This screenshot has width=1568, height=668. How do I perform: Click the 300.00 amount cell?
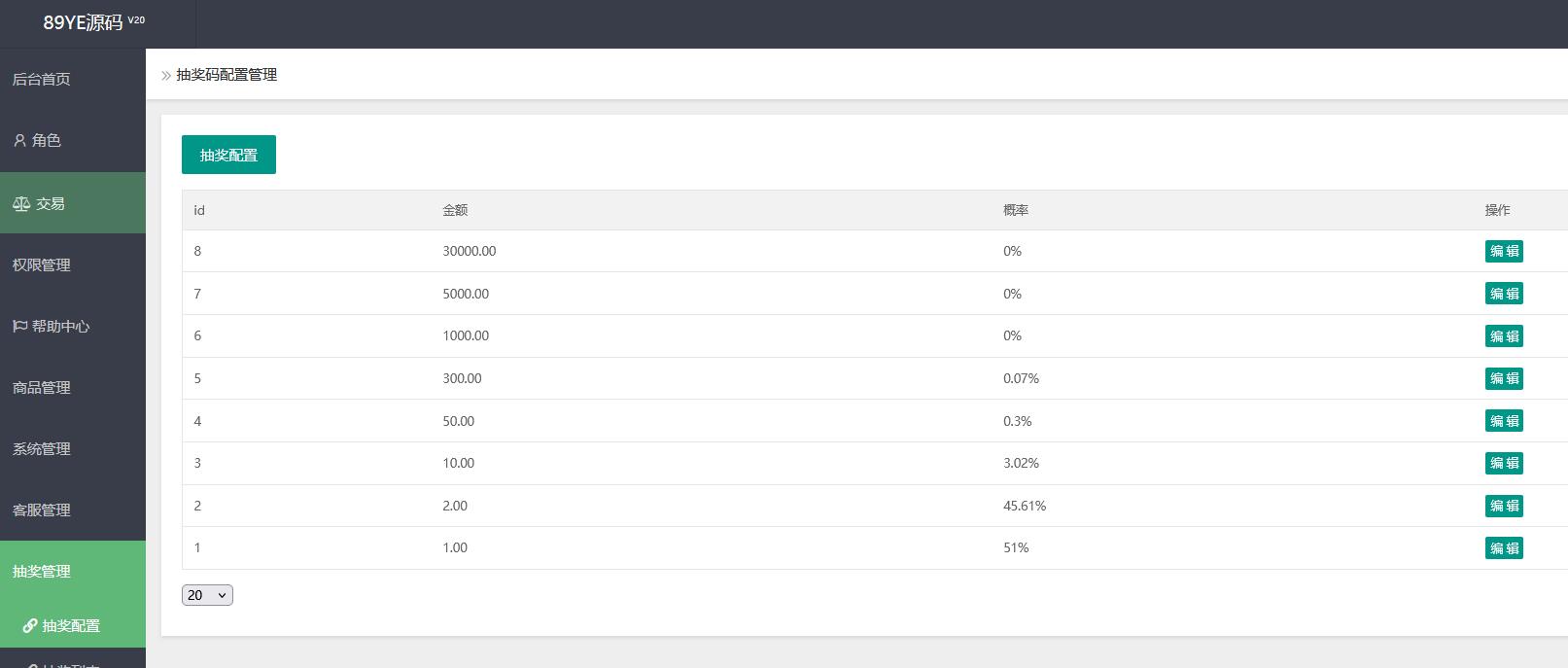coord(462,378)
